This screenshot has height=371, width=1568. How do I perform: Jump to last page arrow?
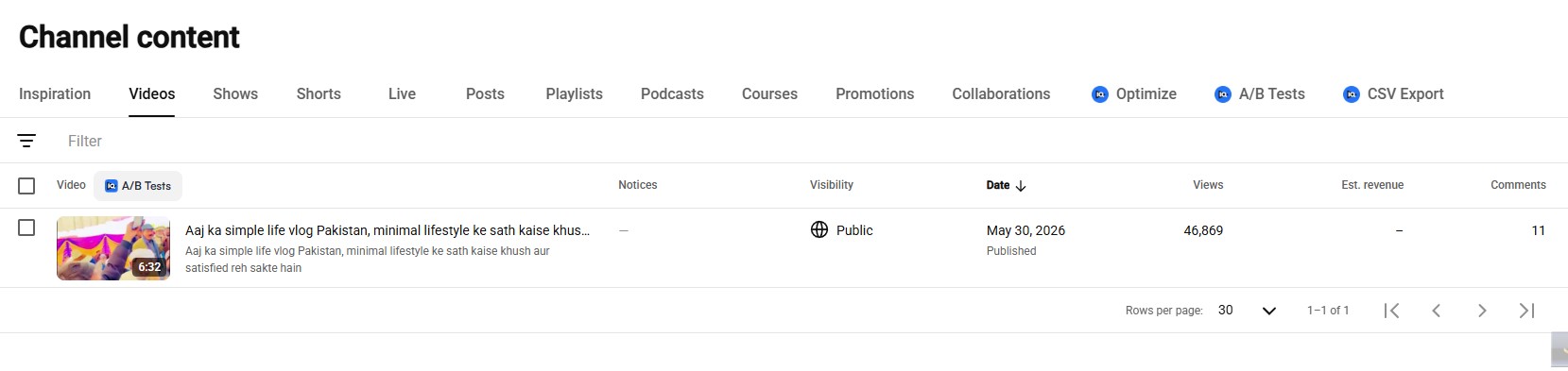pyautogui.click(x=1526, y=311)
